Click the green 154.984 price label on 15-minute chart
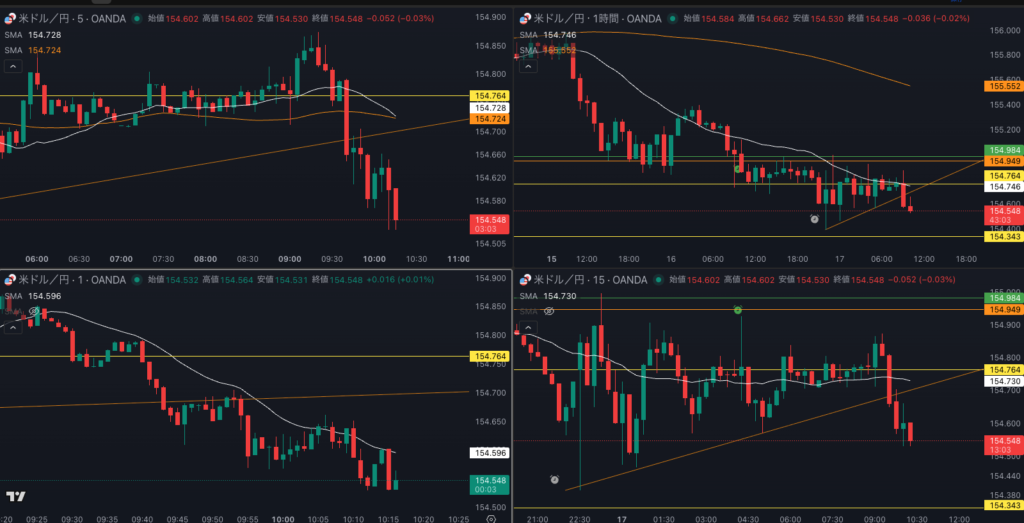 [1004, 298]
